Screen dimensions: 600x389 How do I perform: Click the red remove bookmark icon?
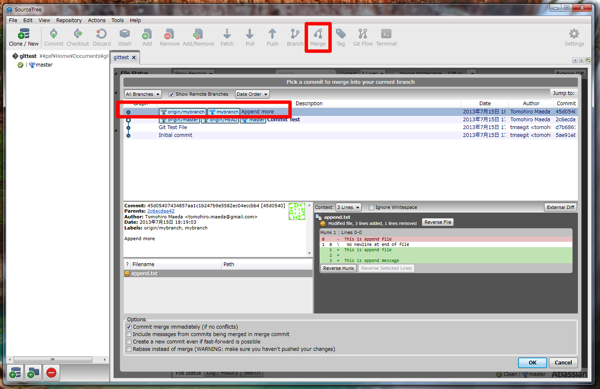click(51, 373)
